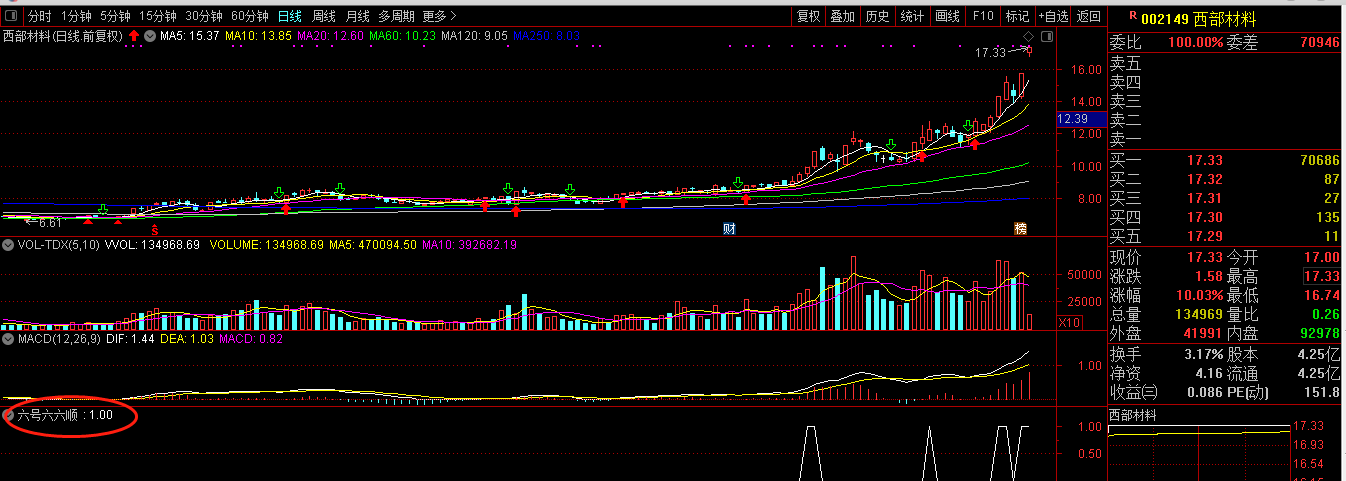Screen dimensions: 1346x481
Task: Click the blue 财 finance marker on the chart
Action: 730,228
